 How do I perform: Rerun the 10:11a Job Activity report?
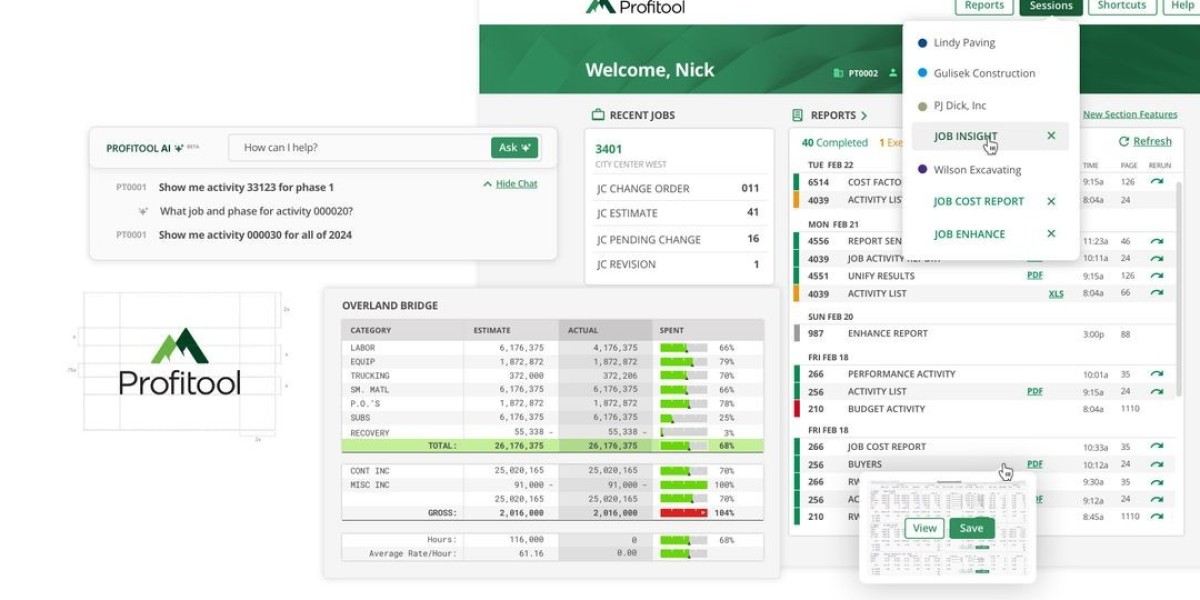(1157, 258)
